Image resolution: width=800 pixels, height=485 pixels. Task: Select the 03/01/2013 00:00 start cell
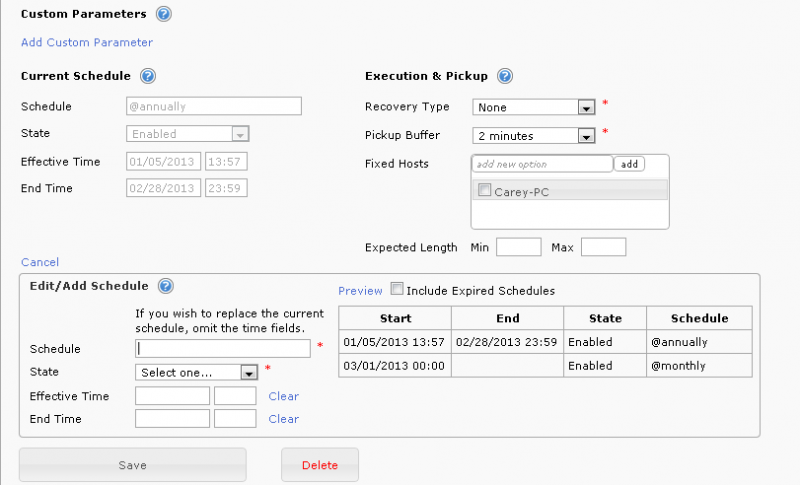(395, 366)
